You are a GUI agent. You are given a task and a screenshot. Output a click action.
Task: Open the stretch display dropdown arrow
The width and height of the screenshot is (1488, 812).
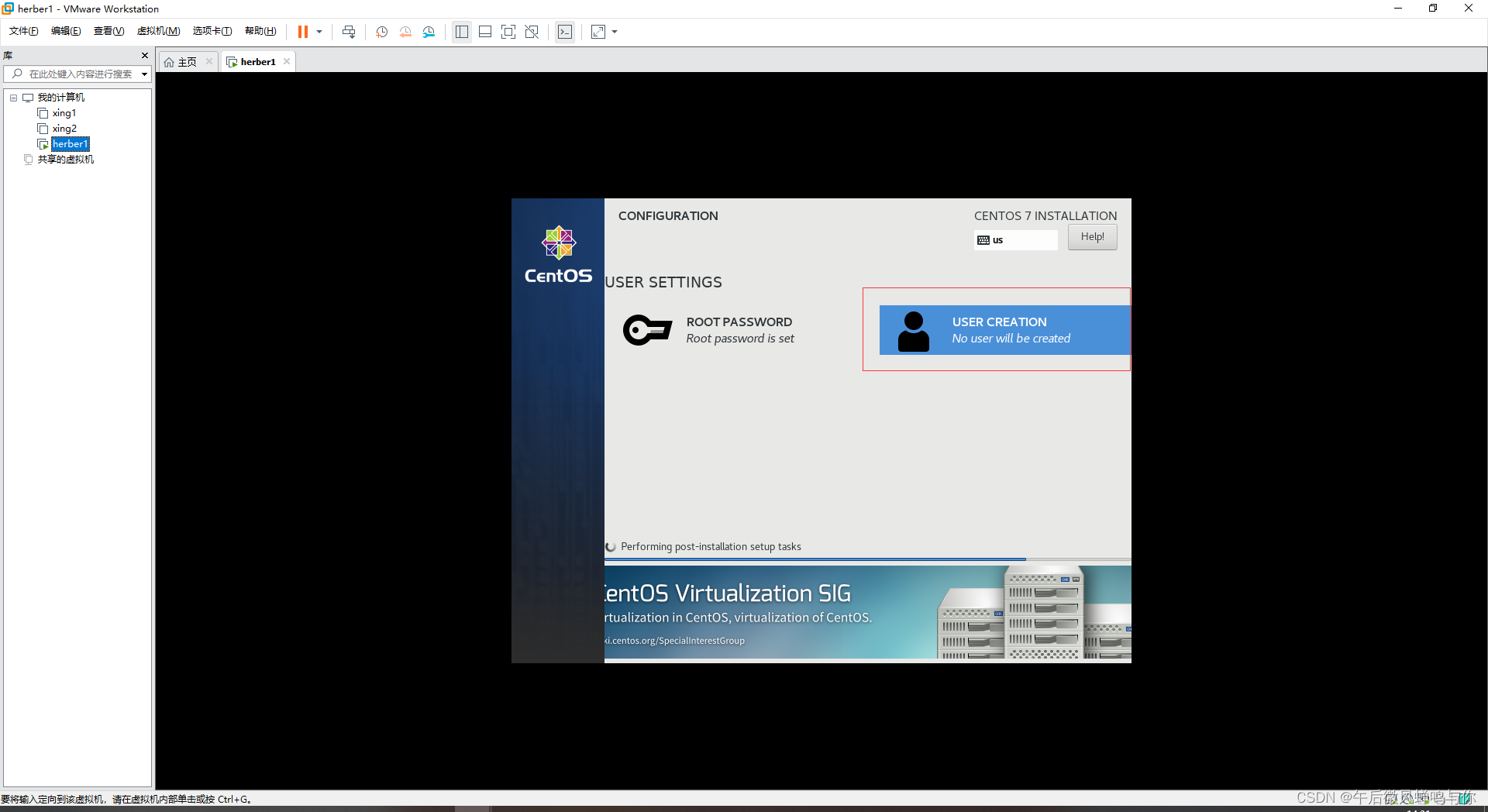point(615,32)
